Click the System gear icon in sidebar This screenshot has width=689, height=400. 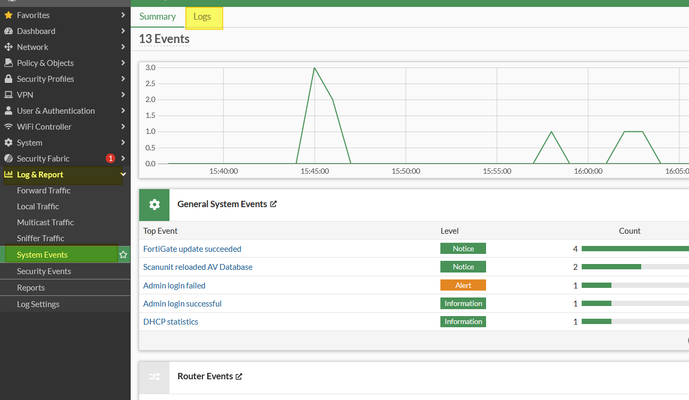9,143
